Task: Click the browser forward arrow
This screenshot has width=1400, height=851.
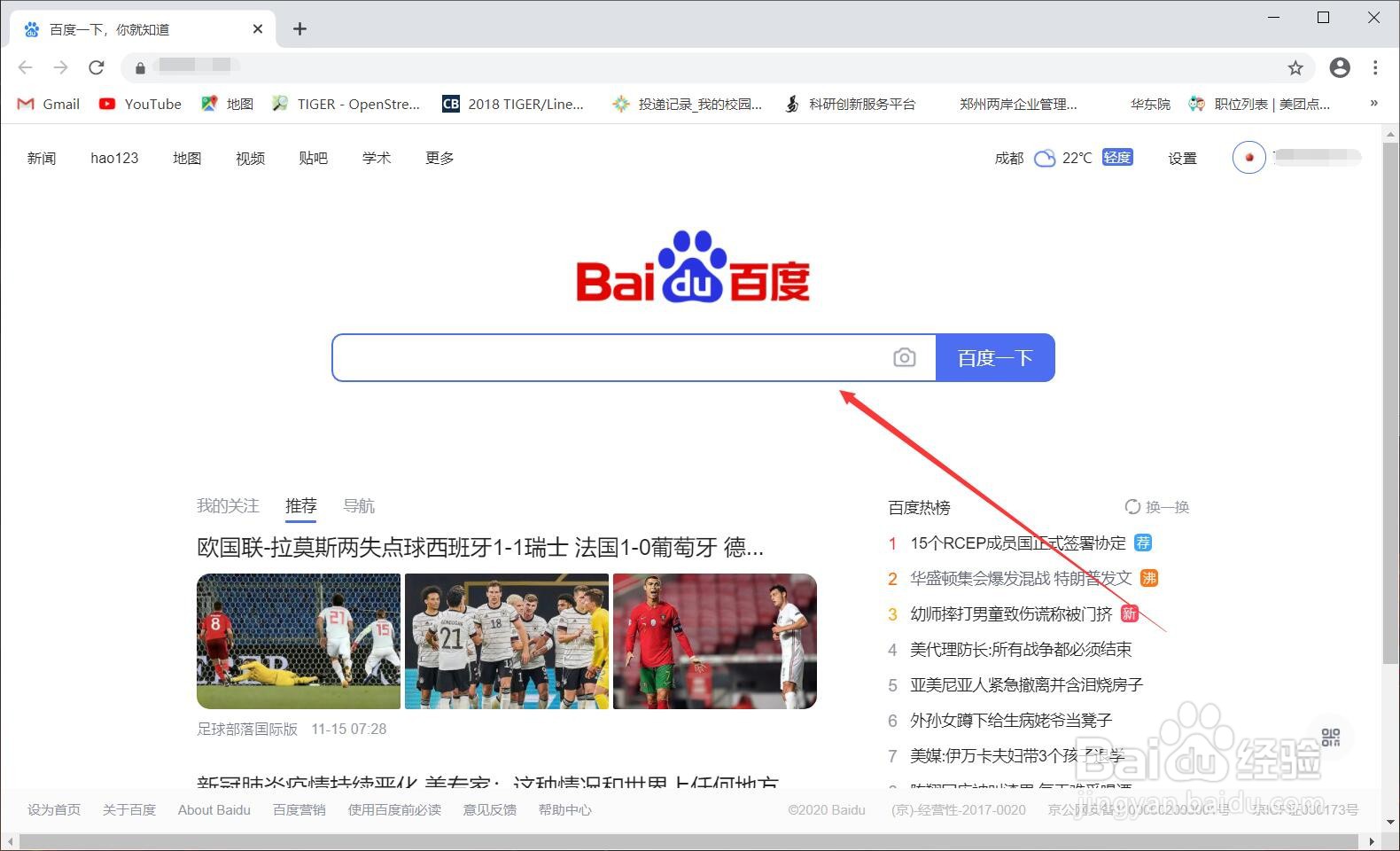Action: coord(60,67)
